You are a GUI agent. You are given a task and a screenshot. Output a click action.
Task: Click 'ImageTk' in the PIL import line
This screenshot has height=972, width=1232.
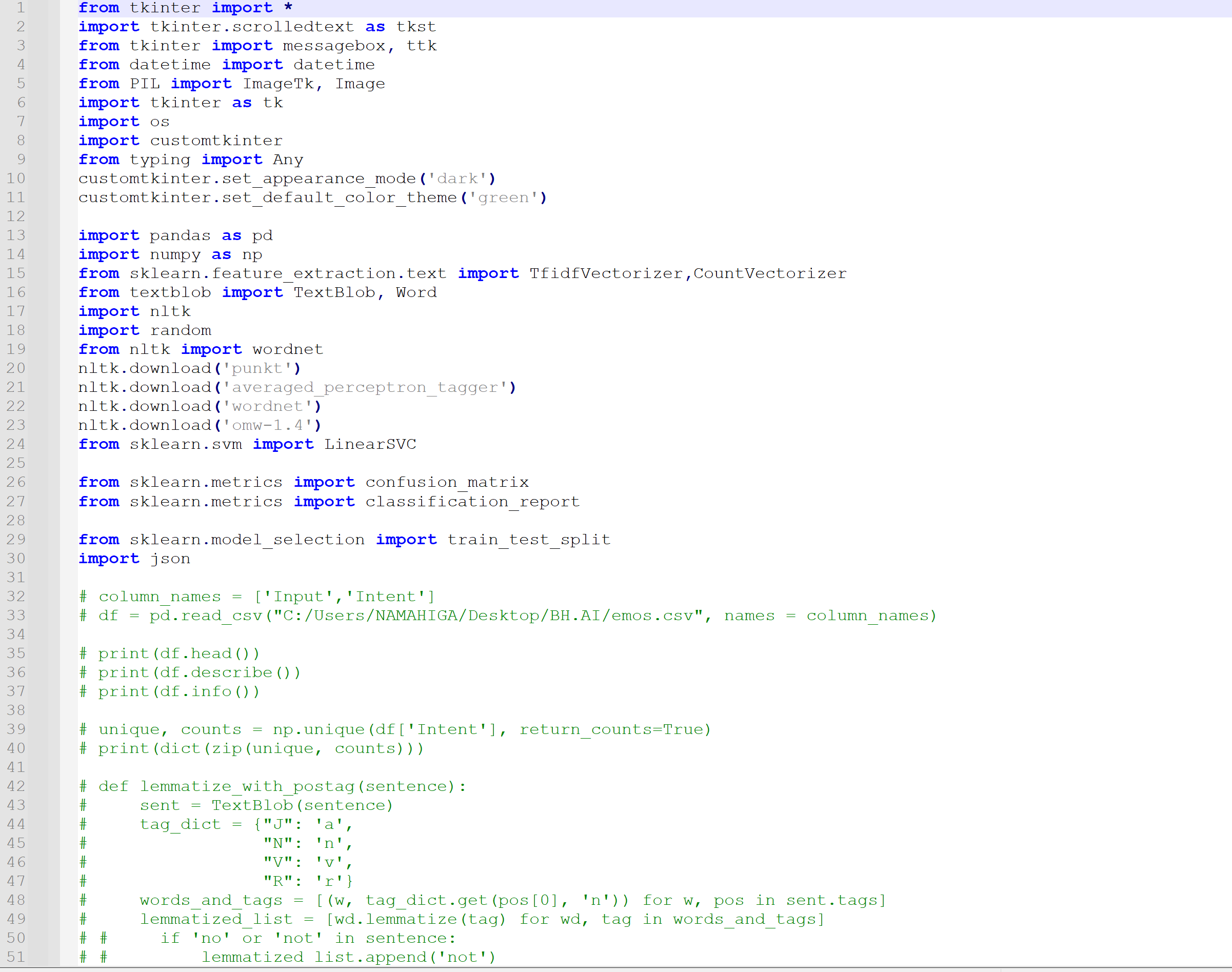279,84
